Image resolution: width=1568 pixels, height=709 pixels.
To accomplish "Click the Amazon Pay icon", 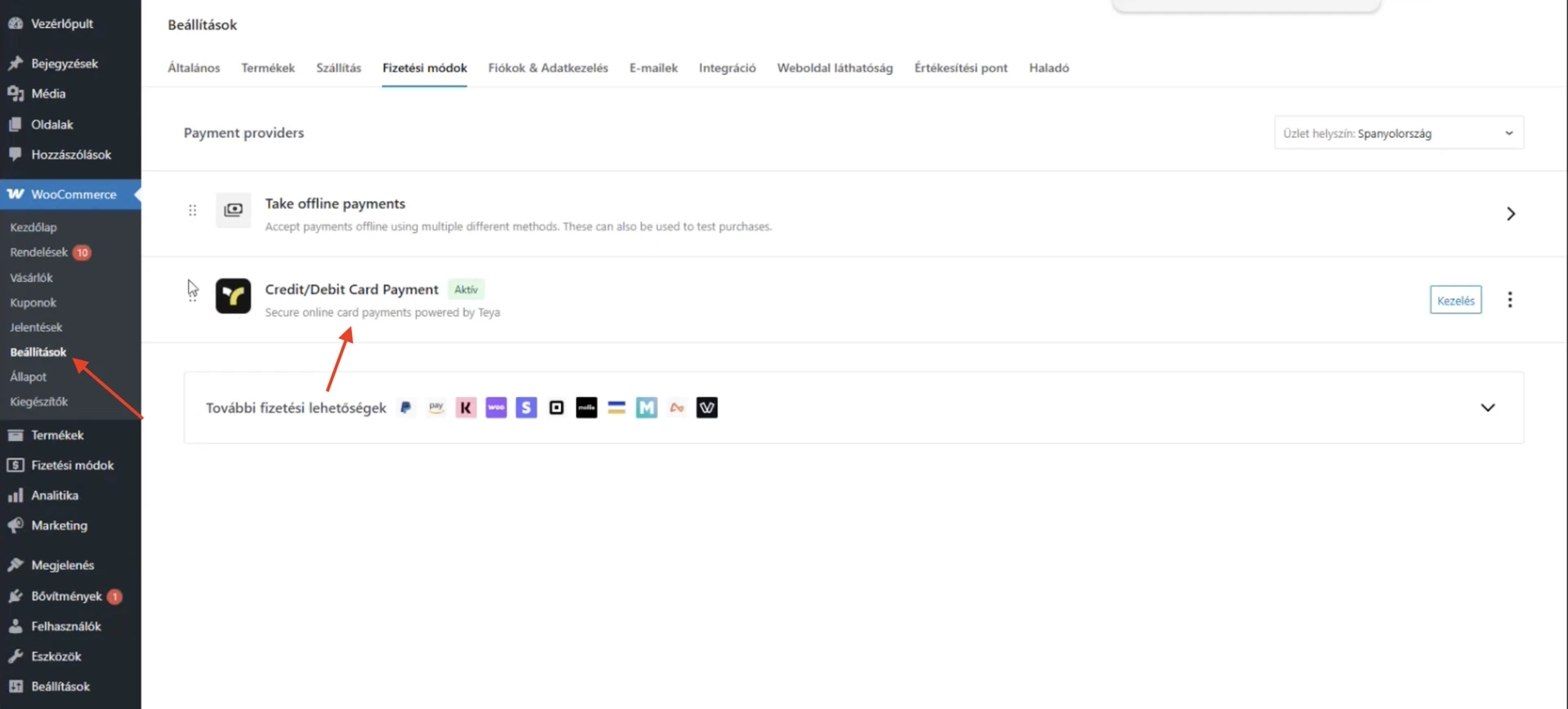I will click(x=436, y=408).
